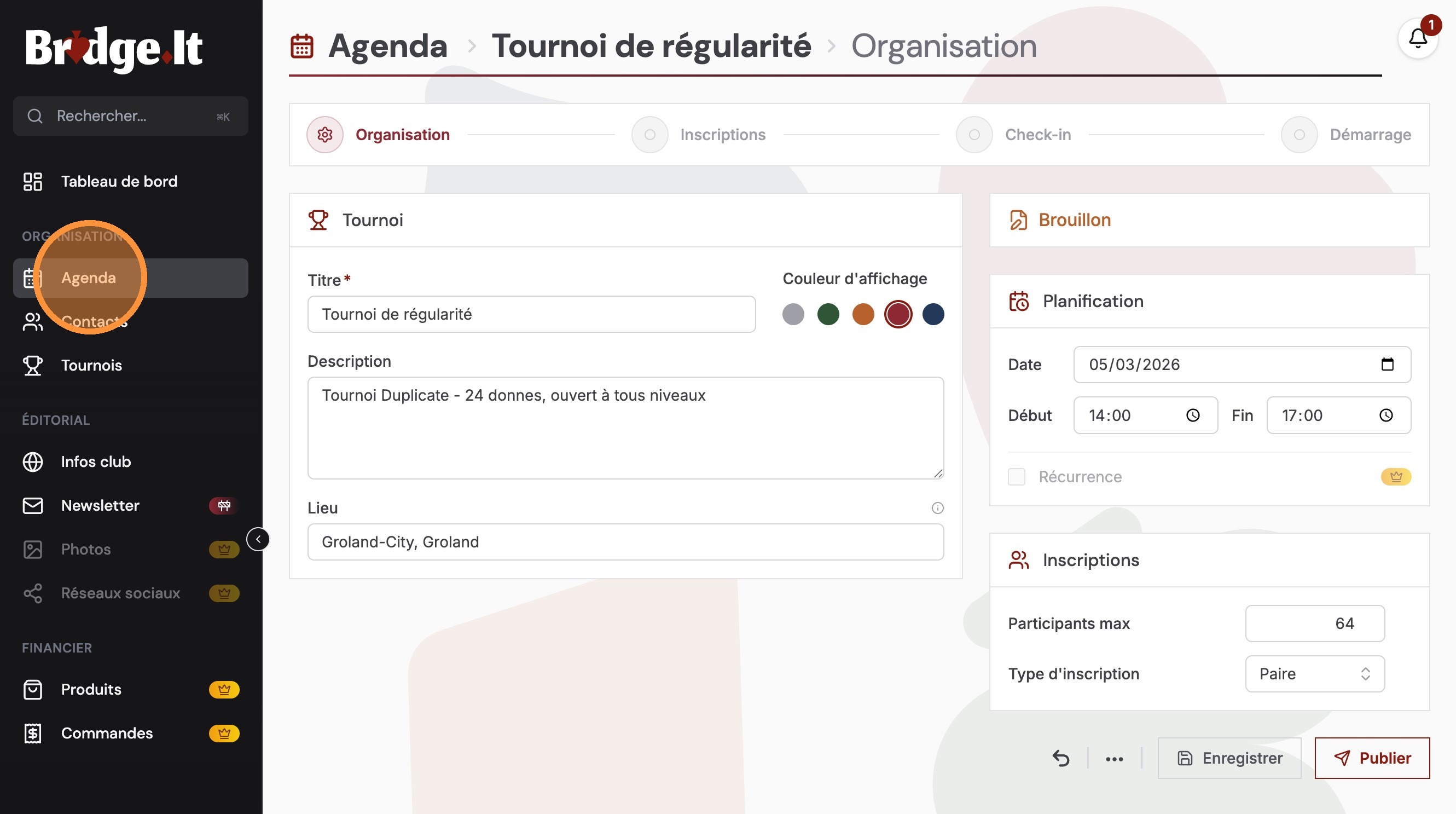
Task: Select the Tableau de bord sidebar icon
Action: 32,181
